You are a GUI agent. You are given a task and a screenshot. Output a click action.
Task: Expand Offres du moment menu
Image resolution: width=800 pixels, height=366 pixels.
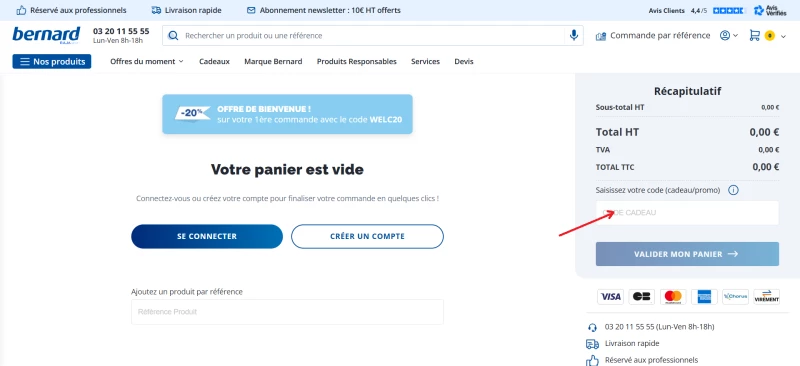[x=147, y=61]
